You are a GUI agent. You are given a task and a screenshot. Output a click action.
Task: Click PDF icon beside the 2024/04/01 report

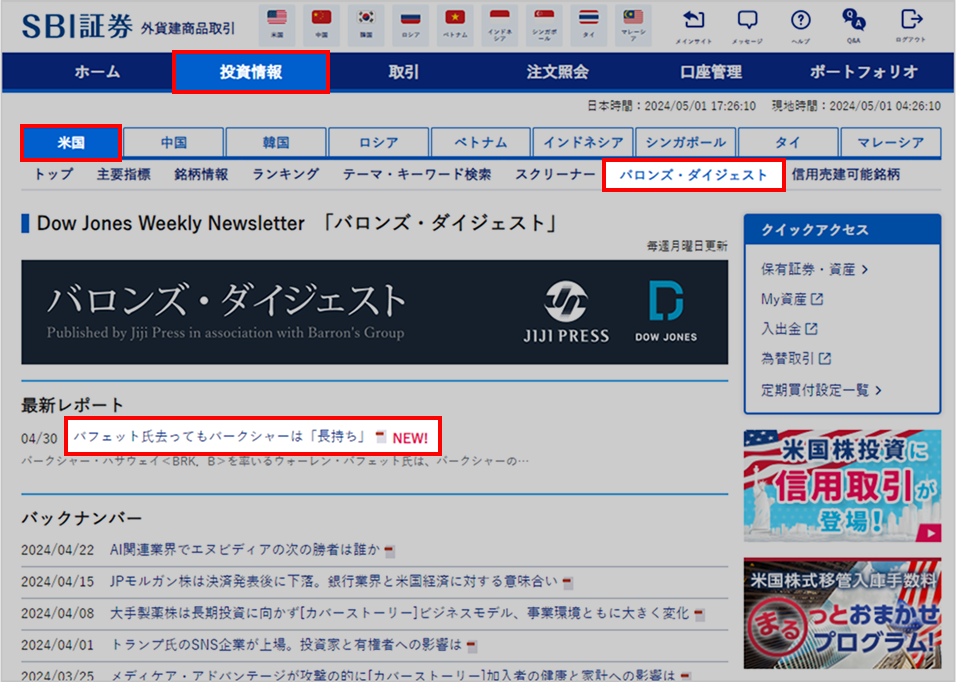click(x=471, y=646)
